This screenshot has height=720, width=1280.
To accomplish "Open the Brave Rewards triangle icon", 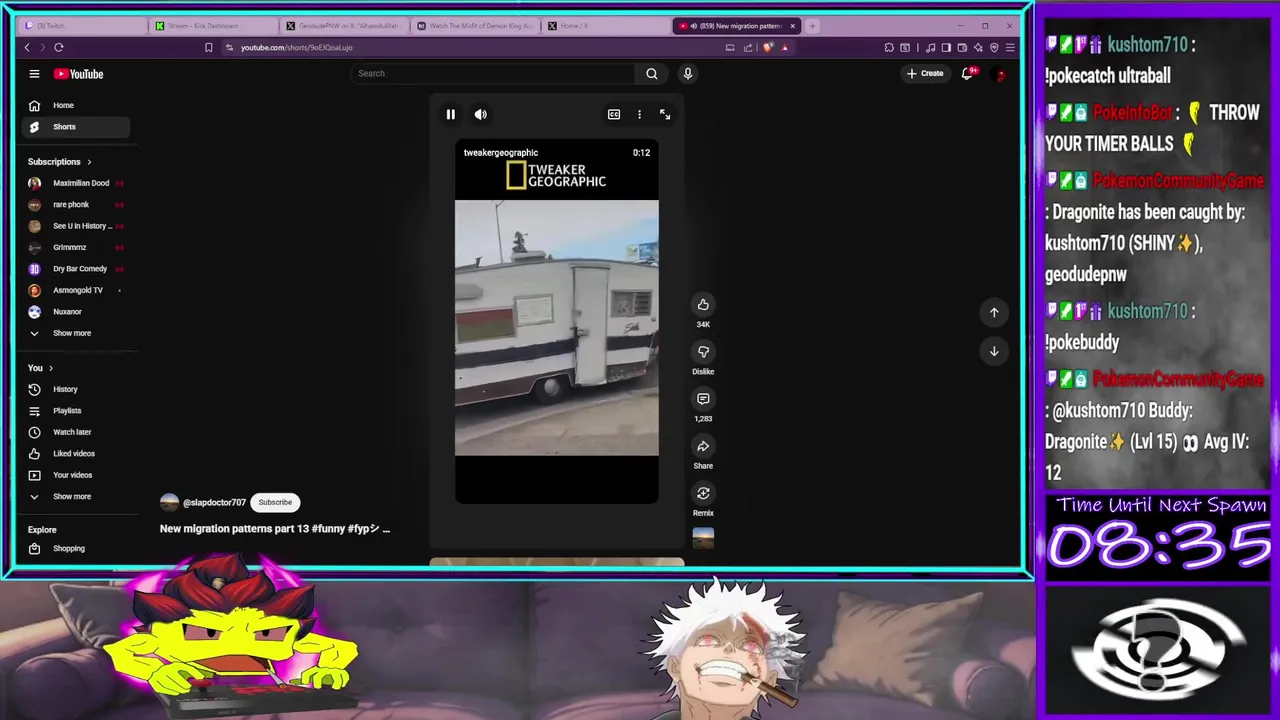I will tap(785, 47).
